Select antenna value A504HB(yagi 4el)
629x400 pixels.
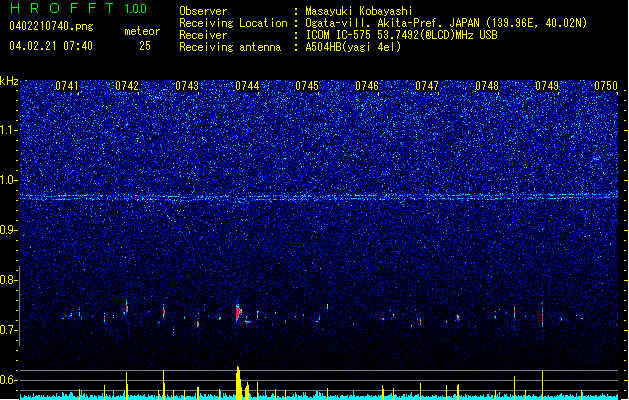click(x=353, y=47)
